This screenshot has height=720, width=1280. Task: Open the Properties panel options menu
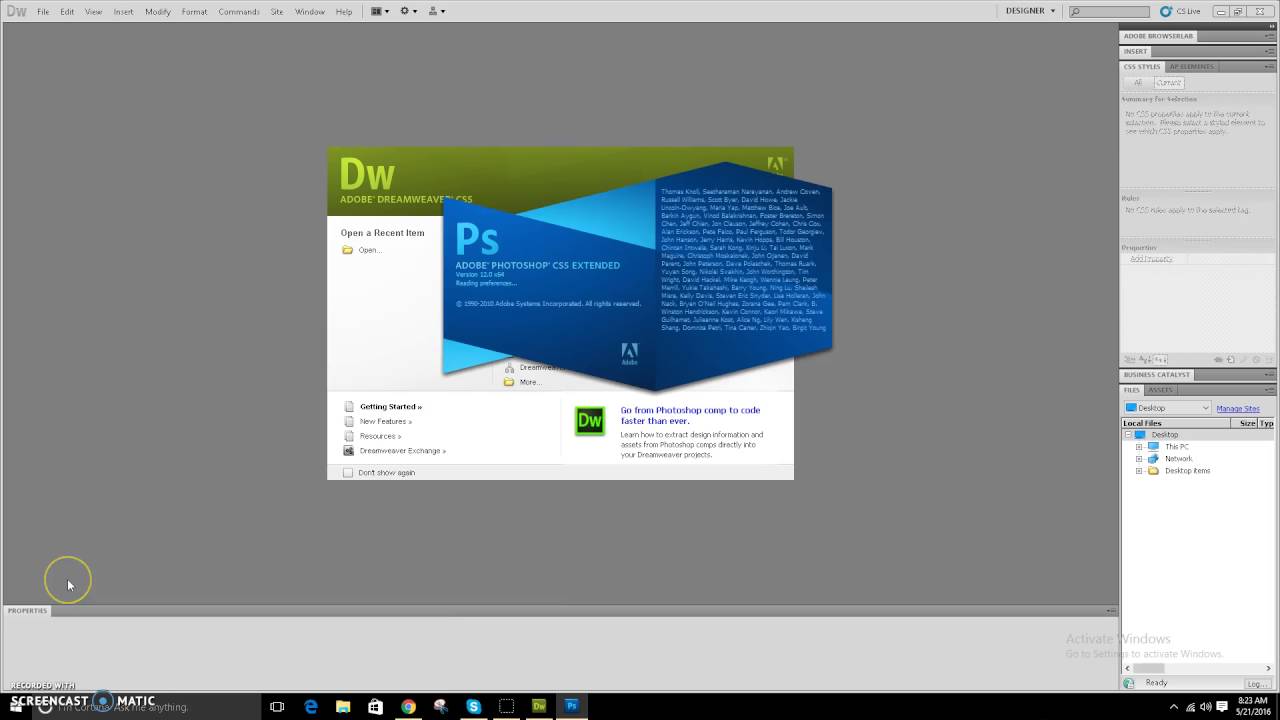1111,610
